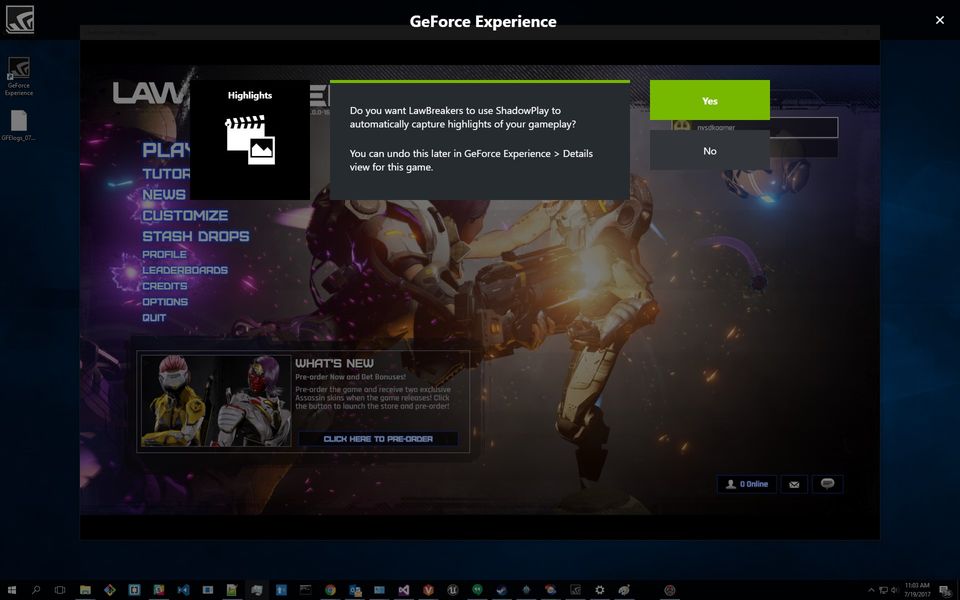Open the STASH DROPS menu entry
Image resolution: width=960 pixels, height=600 pixels.
pos(196,236)
